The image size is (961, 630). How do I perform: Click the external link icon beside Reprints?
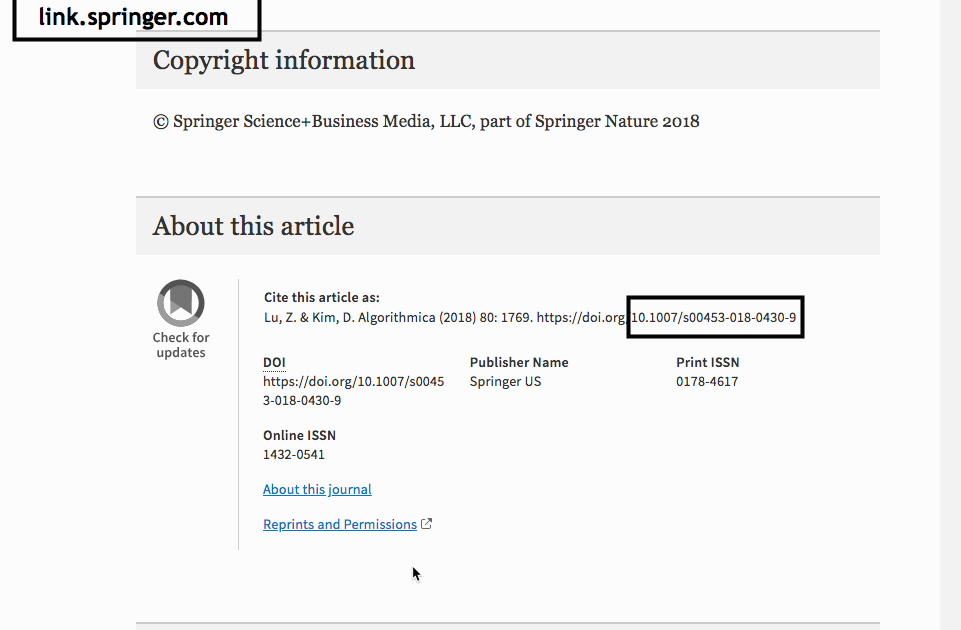click(427, 524)
